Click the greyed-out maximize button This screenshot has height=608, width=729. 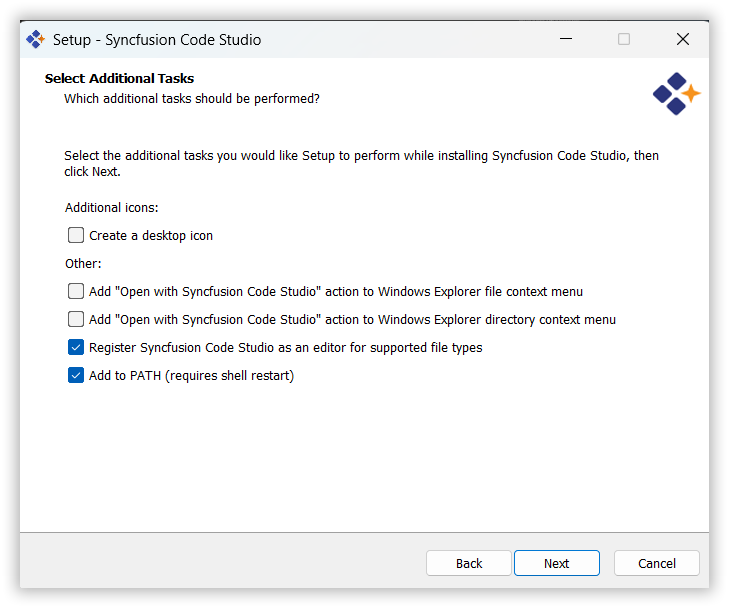click(624, 40)
